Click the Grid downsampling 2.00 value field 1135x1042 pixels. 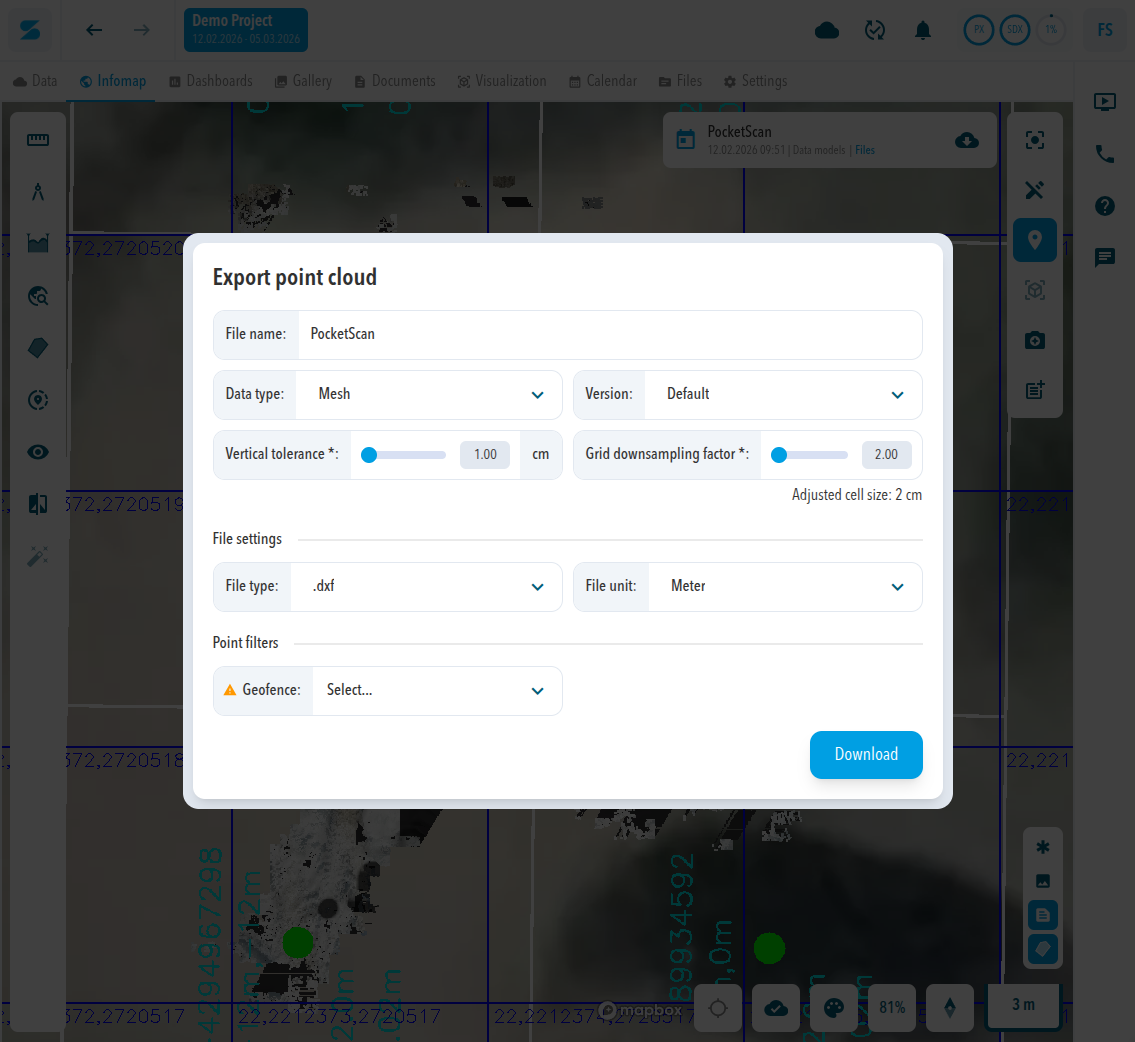click(x=887, y=454)
